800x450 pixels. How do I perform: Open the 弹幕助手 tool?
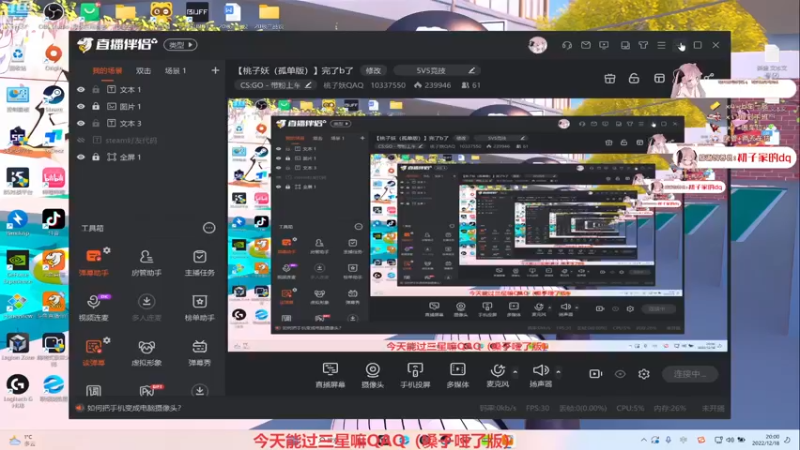click(93, 262)
